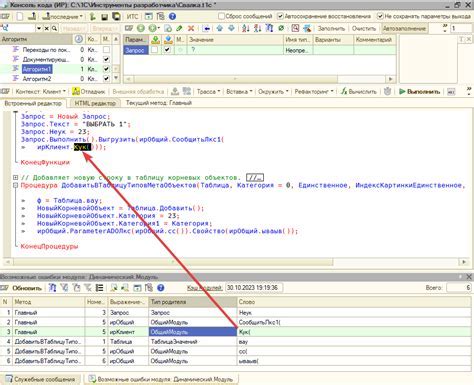Viewport: 474px width, 385px height.
Task: Click the sort ascending icon in parameters toolbar
Action: point(246,28)
